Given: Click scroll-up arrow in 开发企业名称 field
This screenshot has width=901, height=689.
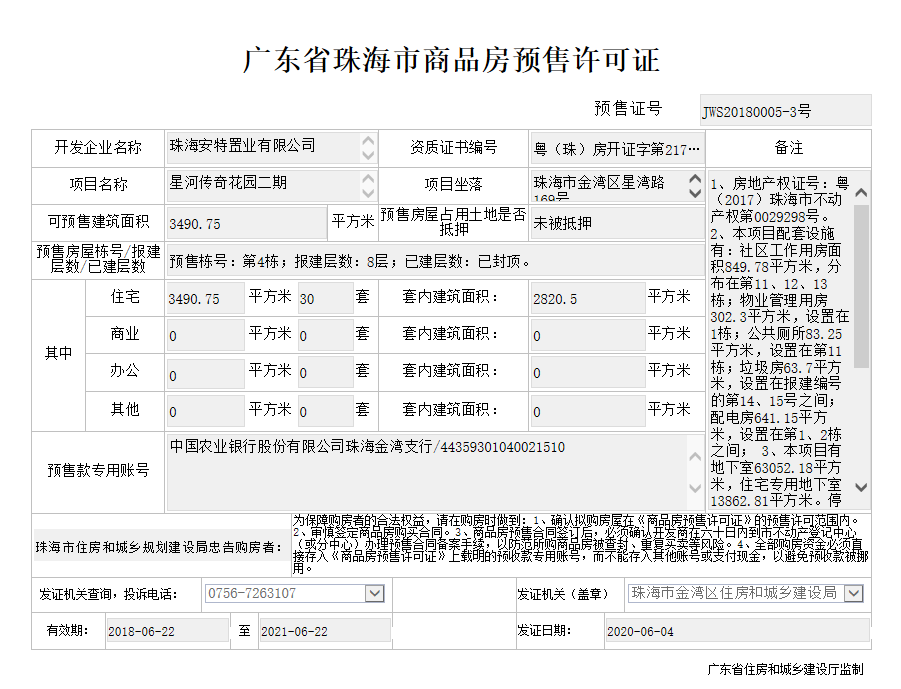Looking at the screenshot, I should tap(368, 141).
